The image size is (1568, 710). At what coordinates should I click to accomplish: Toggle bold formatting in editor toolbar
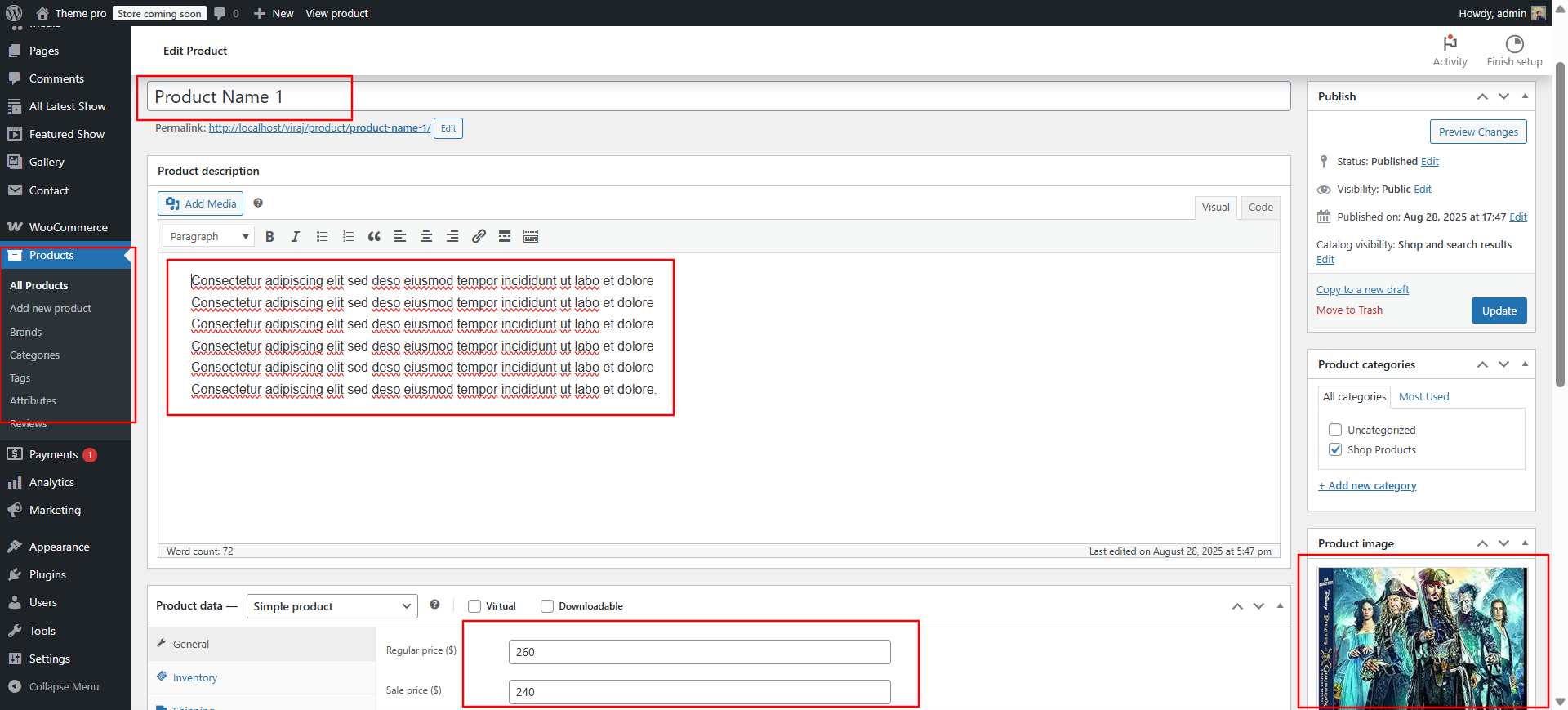pos(269,237)
